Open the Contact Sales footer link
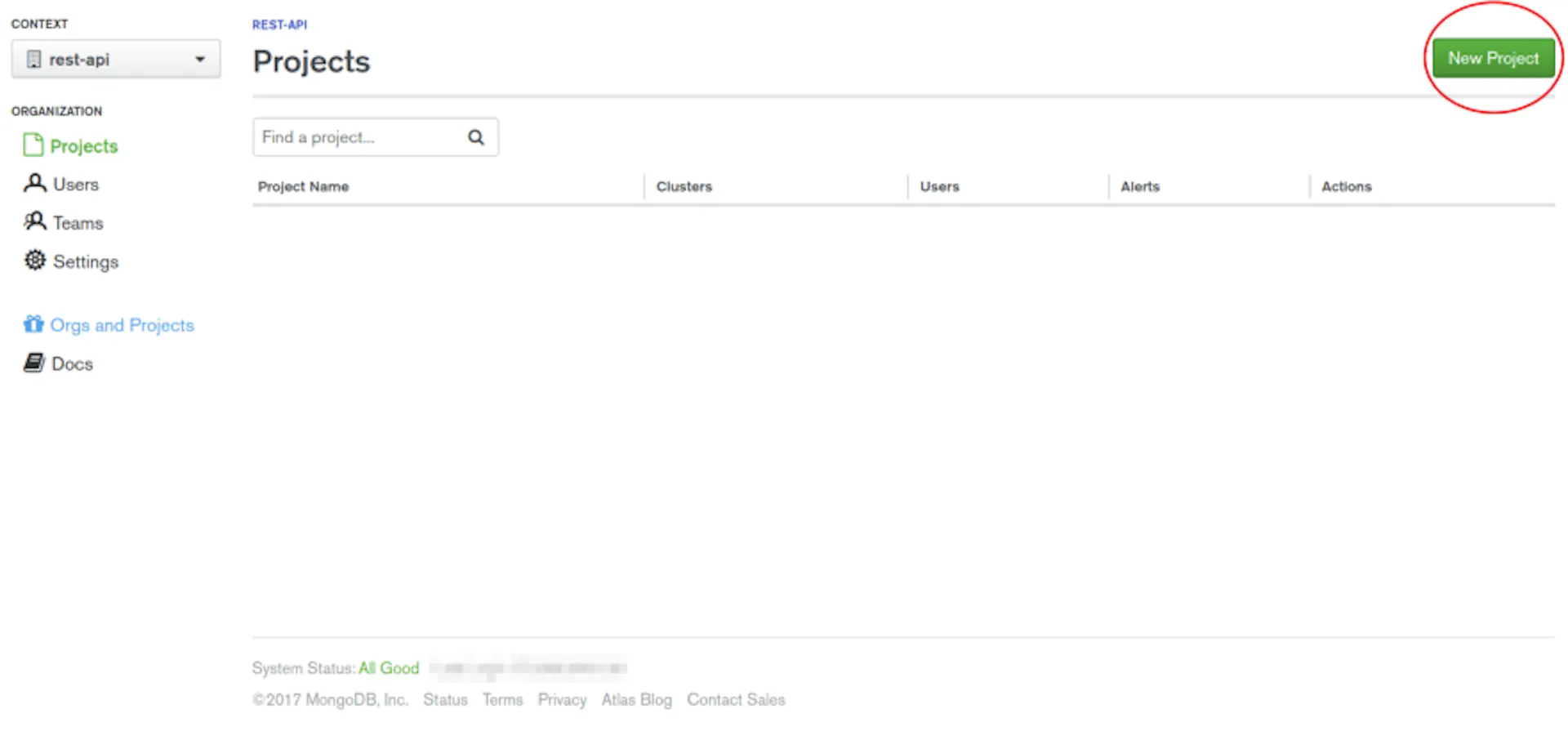 point(736,700)
